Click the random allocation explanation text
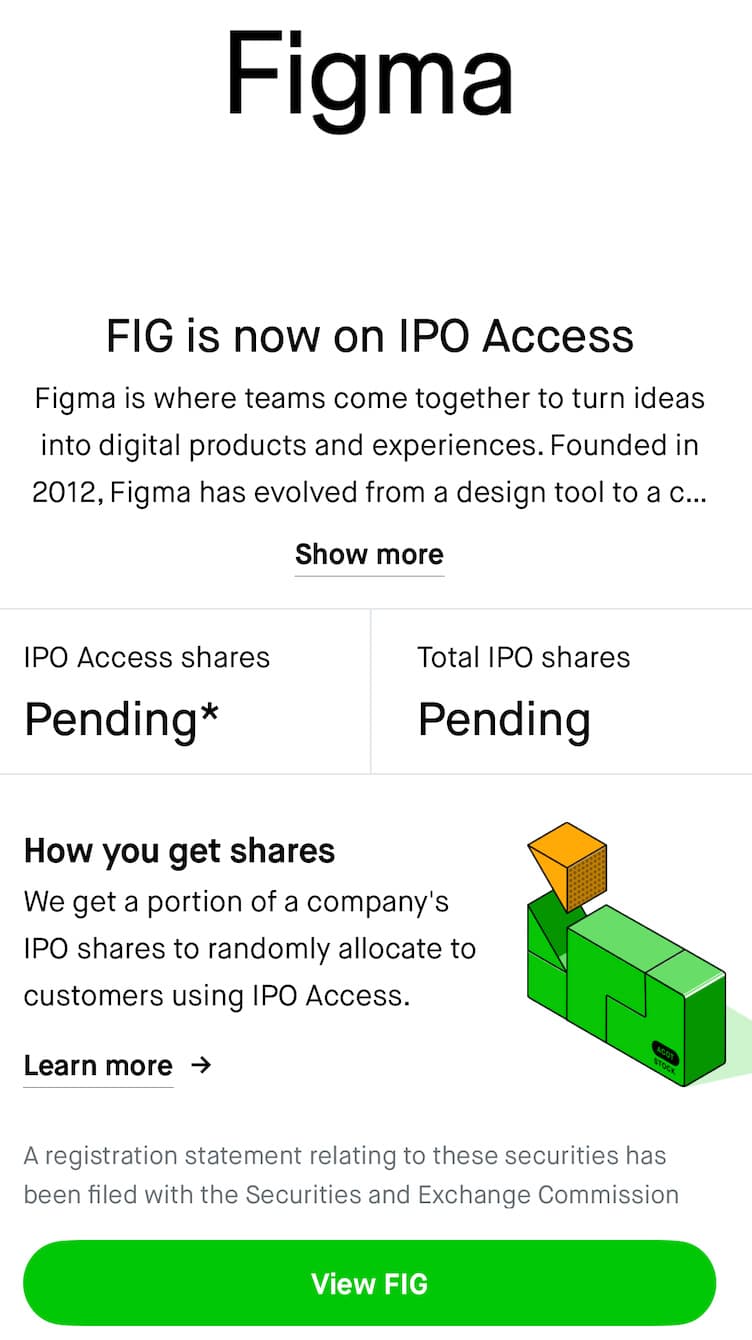752x1340 pixels. pos(250,949)
